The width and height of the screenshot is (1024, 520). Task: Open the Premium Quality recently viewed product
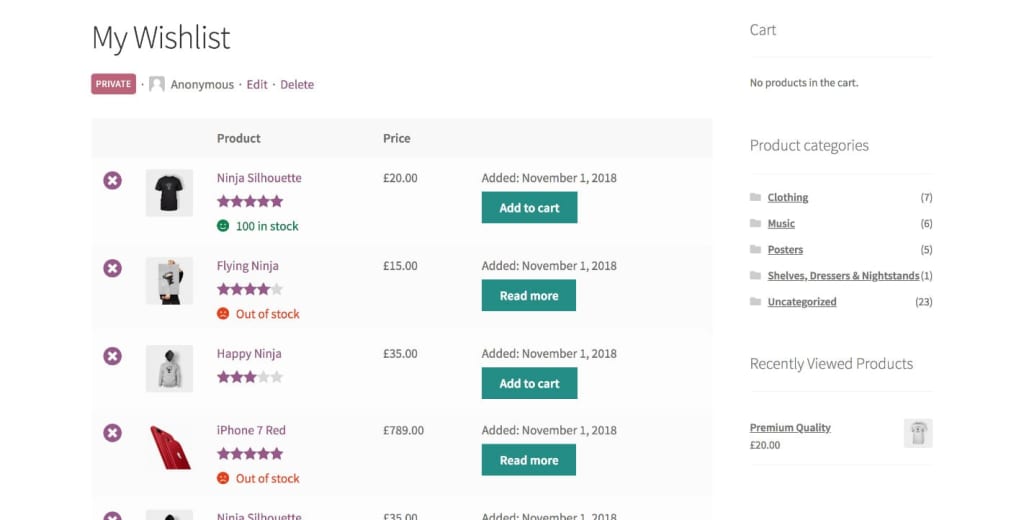point(790,428)
